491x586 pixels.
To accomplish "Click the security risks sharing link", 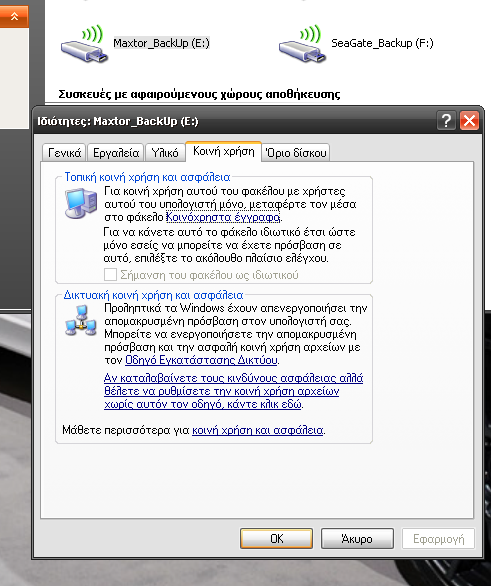I will coord(234,391).
